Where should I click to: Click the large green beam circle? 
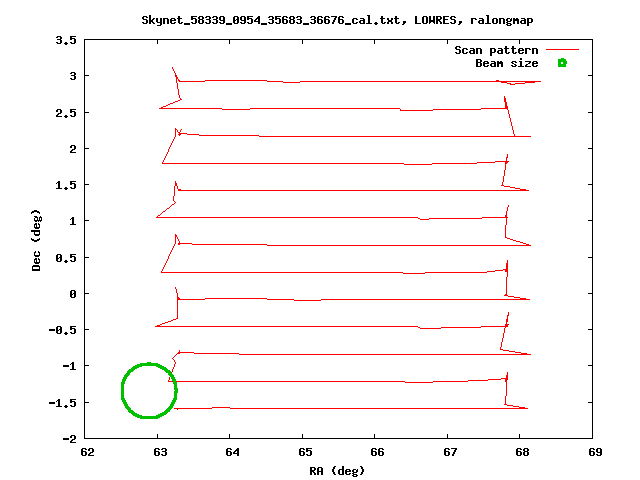pyautogui.click(x=149, y=391)
